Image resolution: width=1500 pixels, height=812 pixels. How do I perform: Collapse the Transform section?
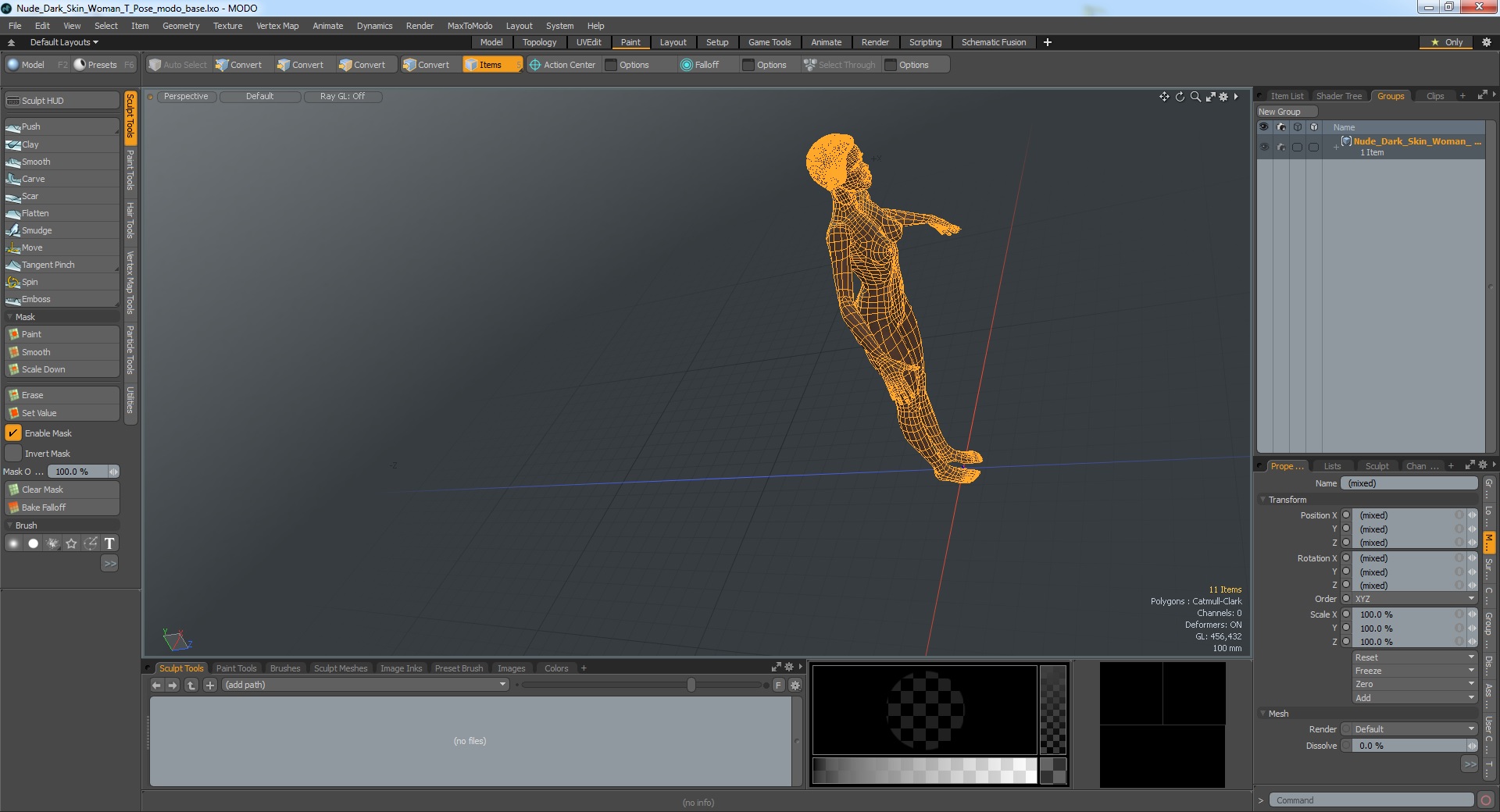tap(1264, 500)
